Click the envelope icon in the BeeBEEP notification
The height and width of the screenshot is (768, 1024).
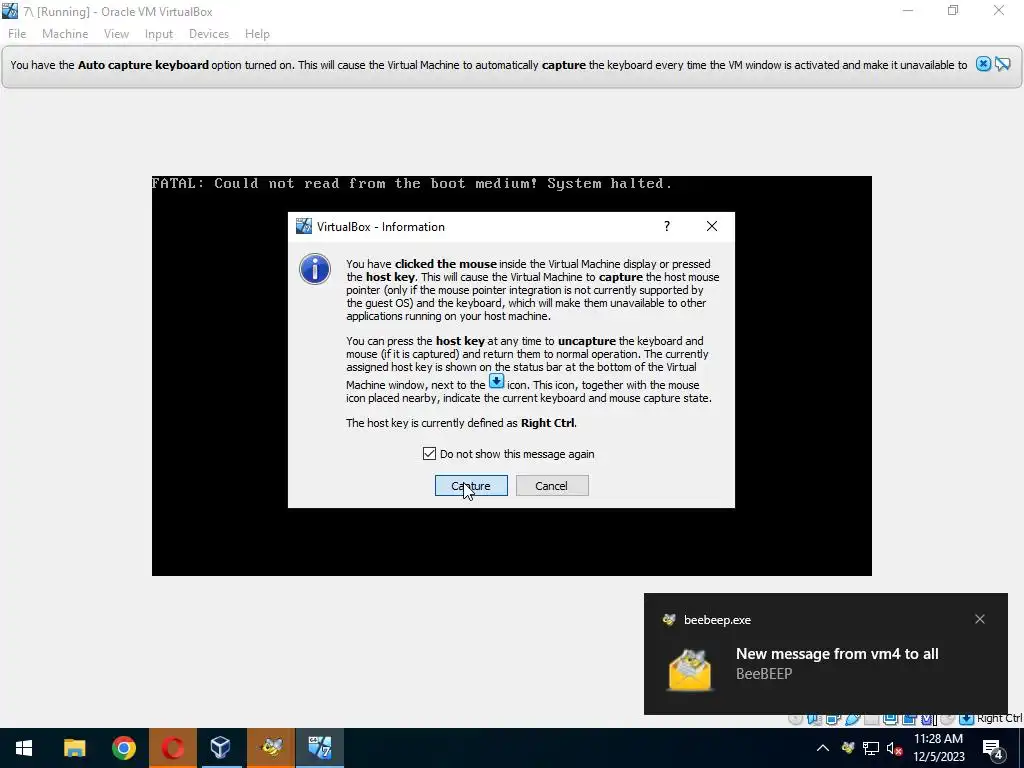coord(690,669)
